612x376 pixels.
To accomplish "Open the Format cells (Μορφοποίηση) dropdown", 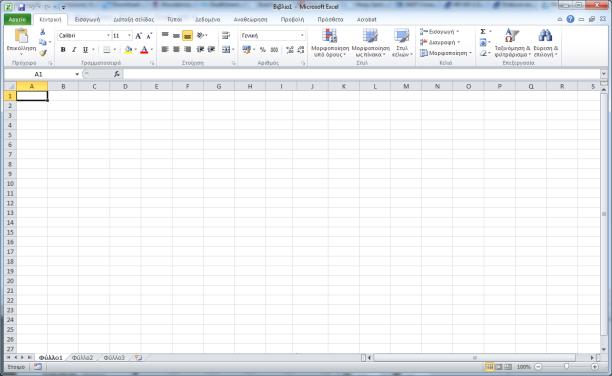I will [446, 53].
